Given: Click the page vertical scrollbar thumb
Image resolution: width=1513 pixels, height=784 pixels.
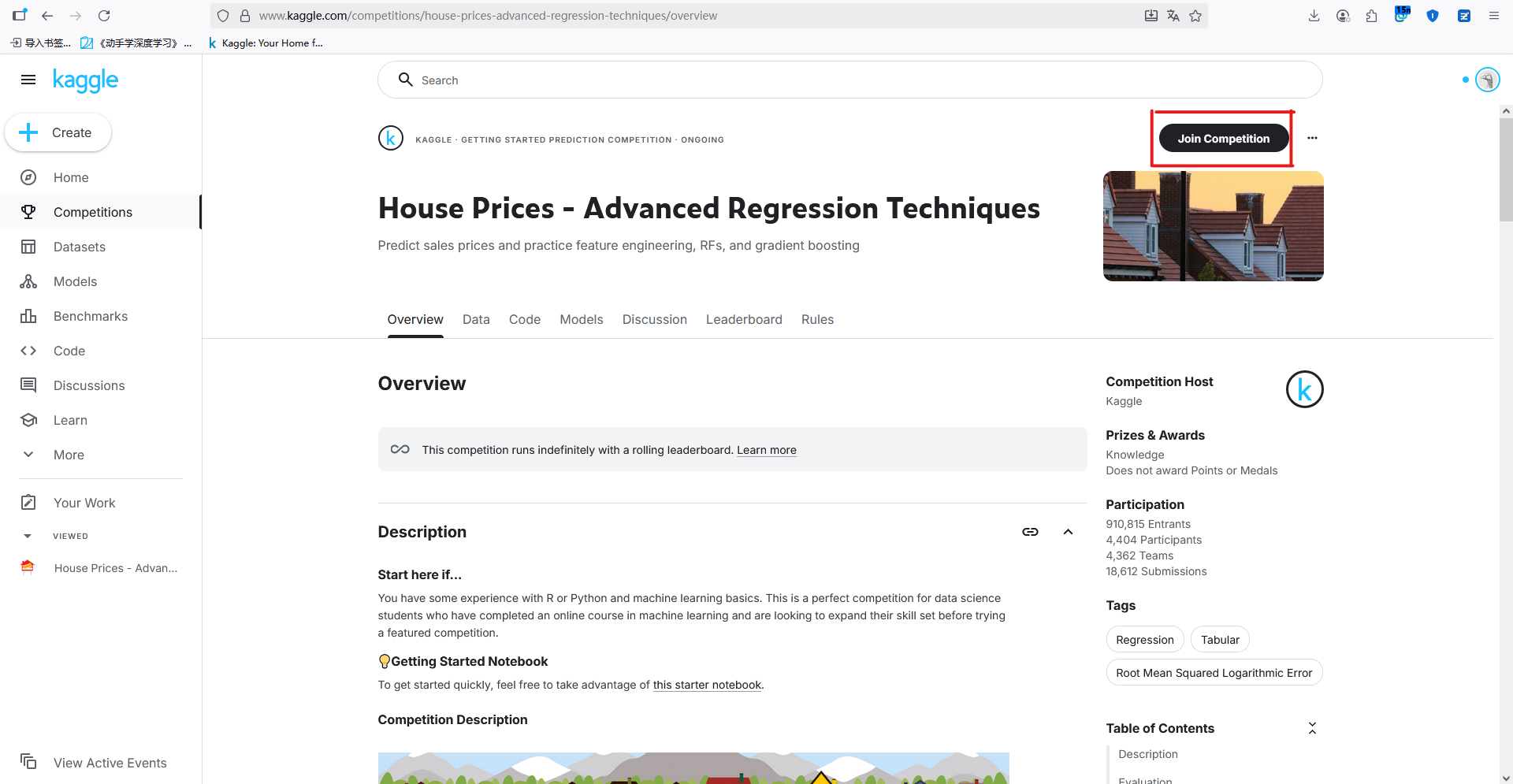Looking at the screenshot, I should click(1506, 169).
